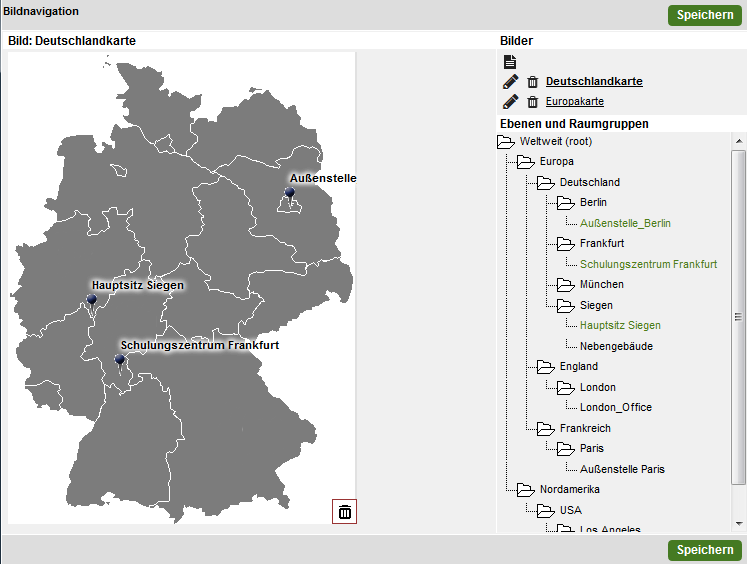747x564 pixels.
Task: Click the Schulungszentrum Frankfurt map label
Action: point(200,345)
